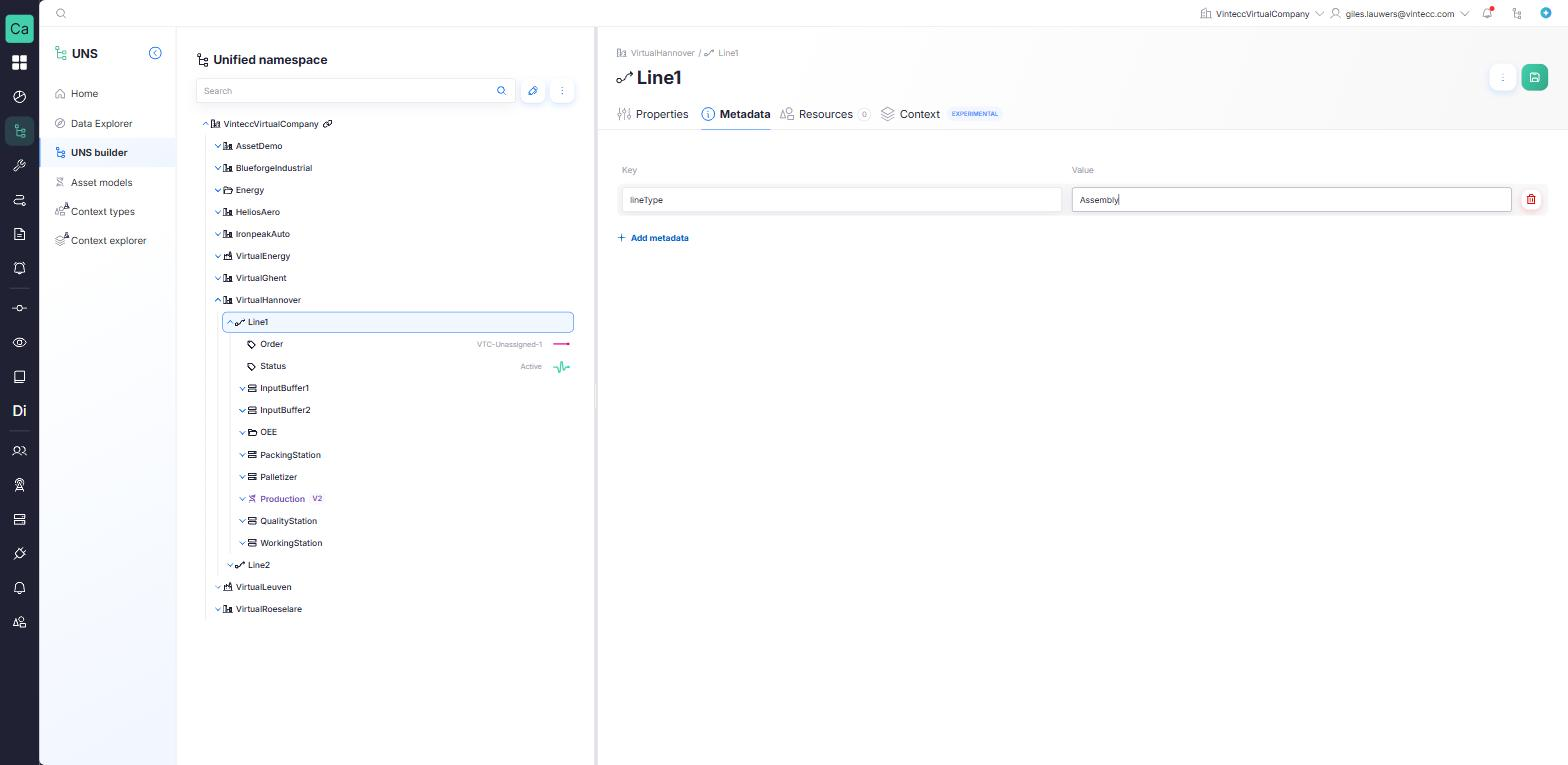Expand the InputBuffer1 node

pos(242,388)
